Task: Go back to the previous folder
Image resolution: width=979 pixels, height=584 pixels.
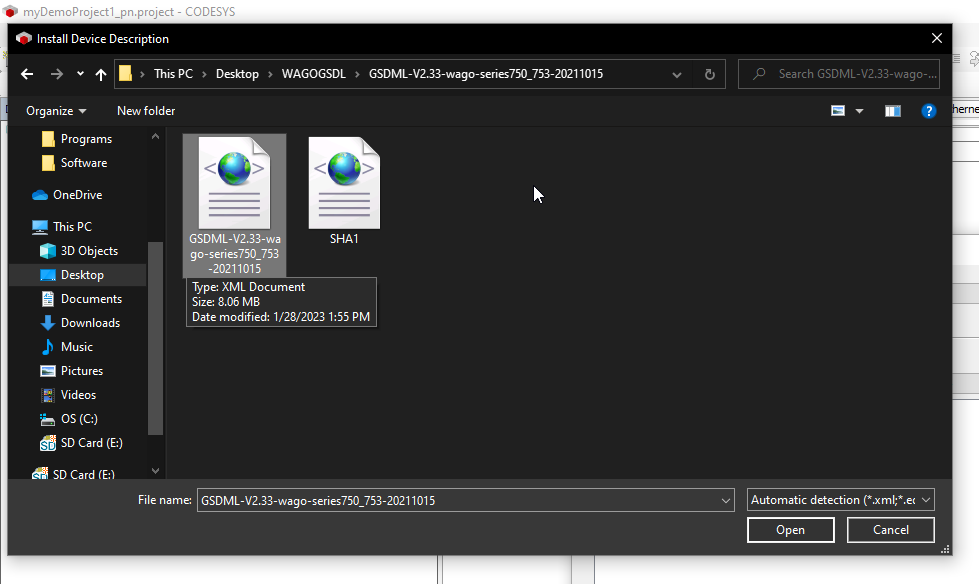Action: (27, 74)
